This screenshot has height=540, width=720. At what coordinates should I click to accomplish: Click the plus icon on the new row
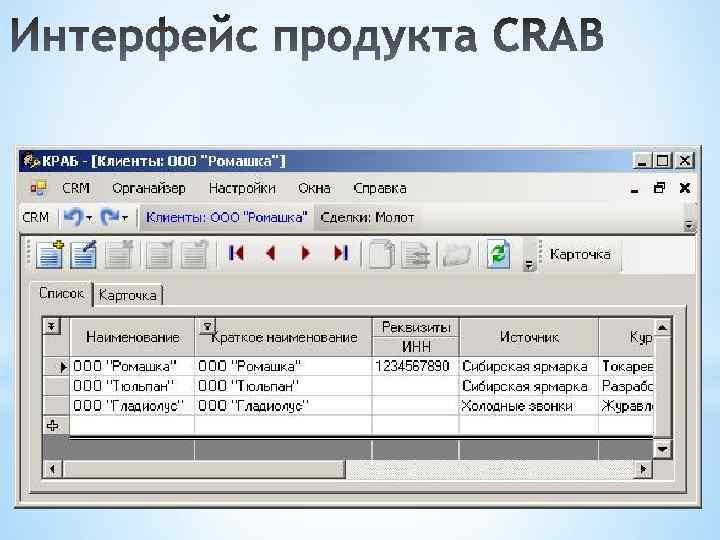coord(53,426)
